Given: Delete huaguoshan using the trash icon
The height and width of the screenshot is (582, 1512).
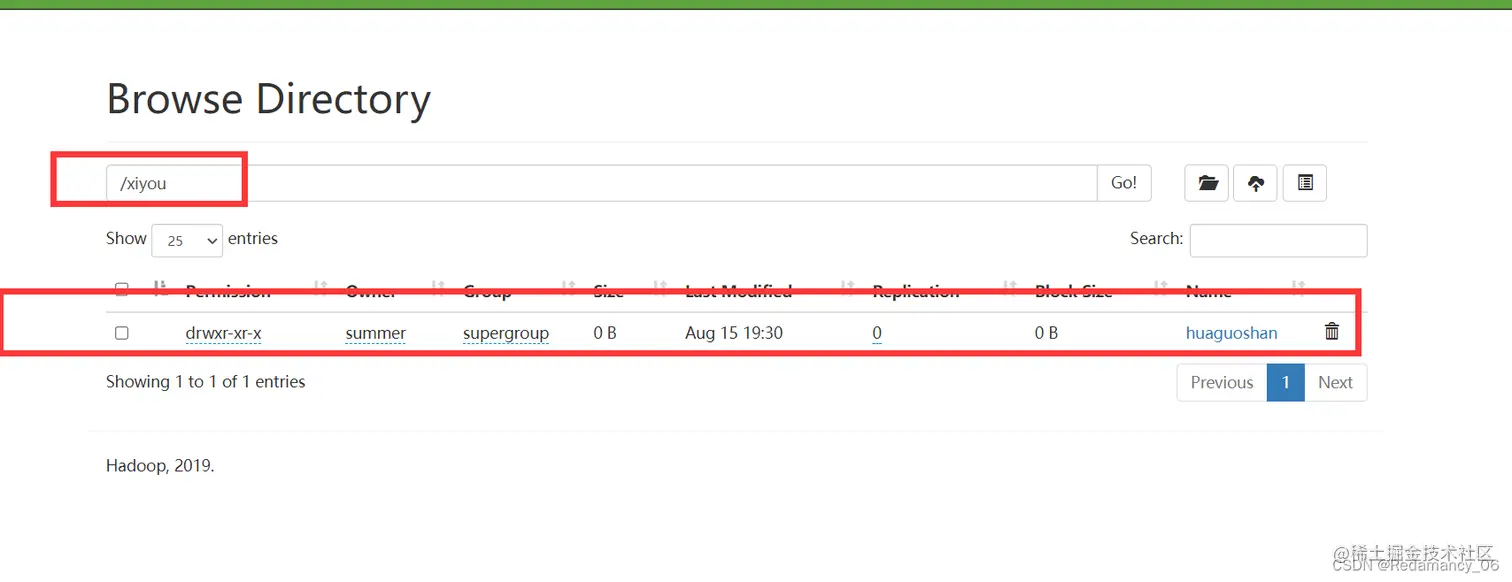Looking at the screenshot, I should tap(1332, 331).
